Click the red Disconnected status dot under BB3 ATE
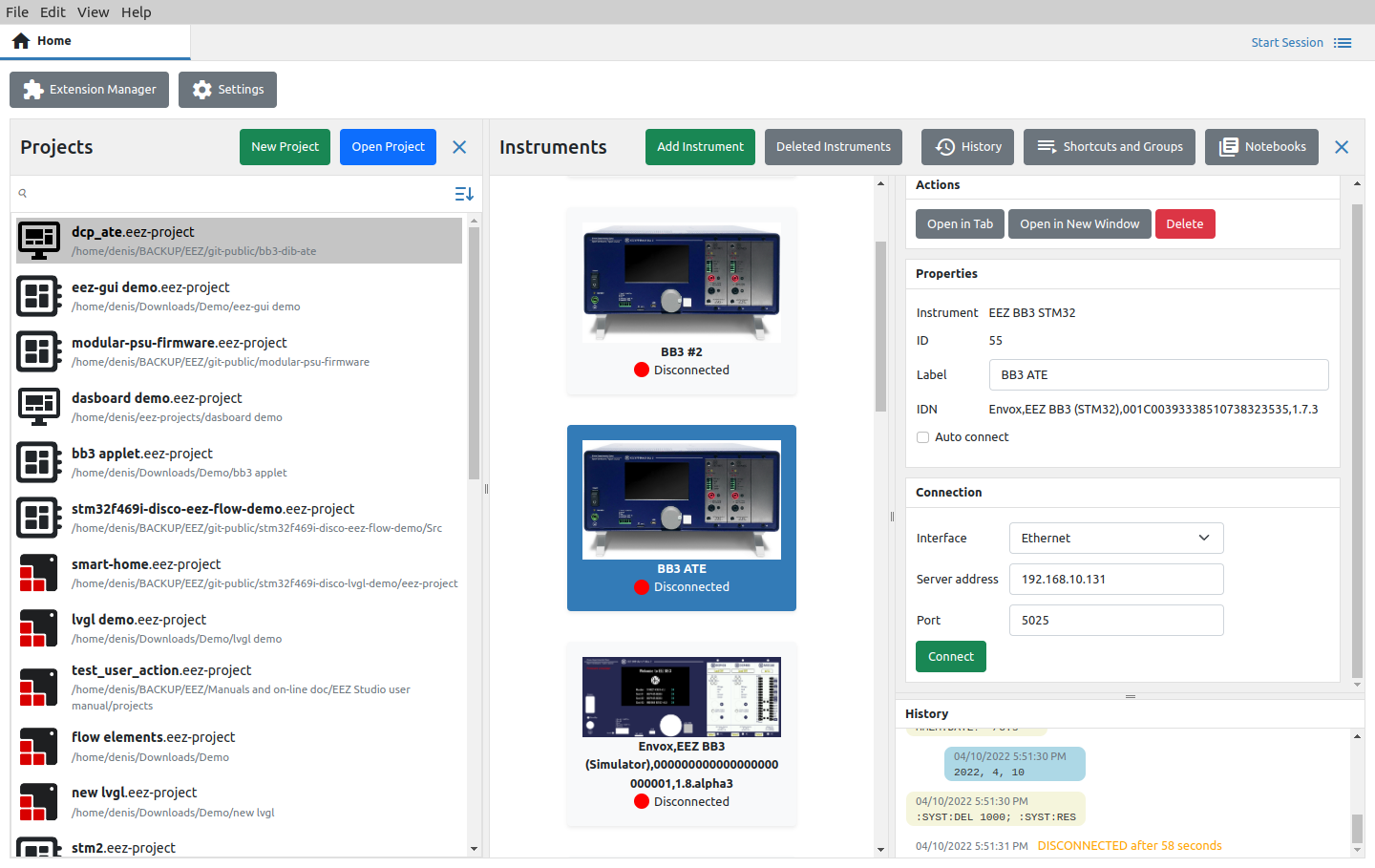Image resolution: width=1375 pixels, height=868 pixels. pos(642,587)
